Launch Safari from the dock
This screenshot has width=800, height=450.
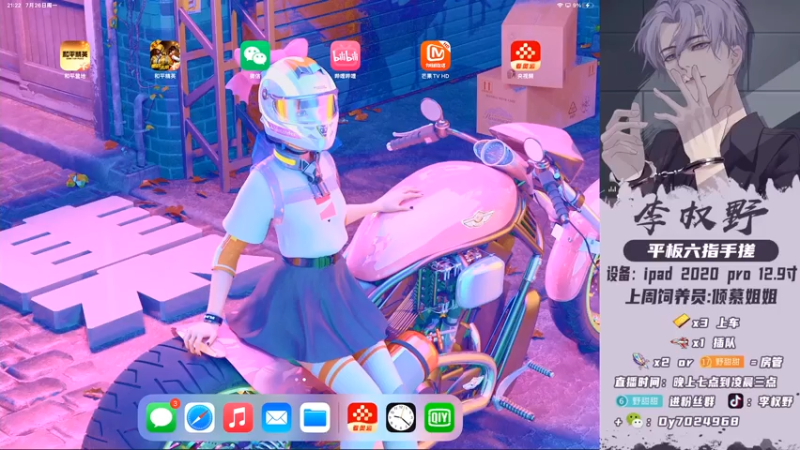point(199,417)
